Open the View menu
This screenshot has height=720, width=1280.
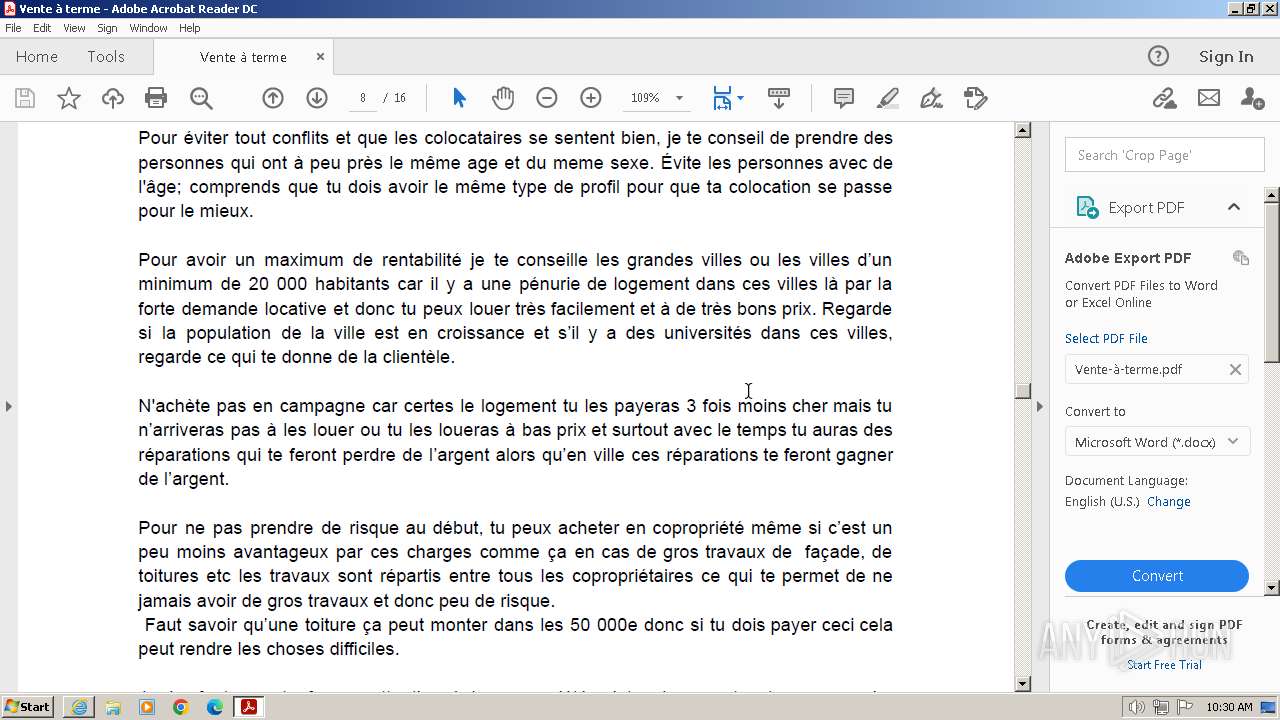click(x=74, y=28)
